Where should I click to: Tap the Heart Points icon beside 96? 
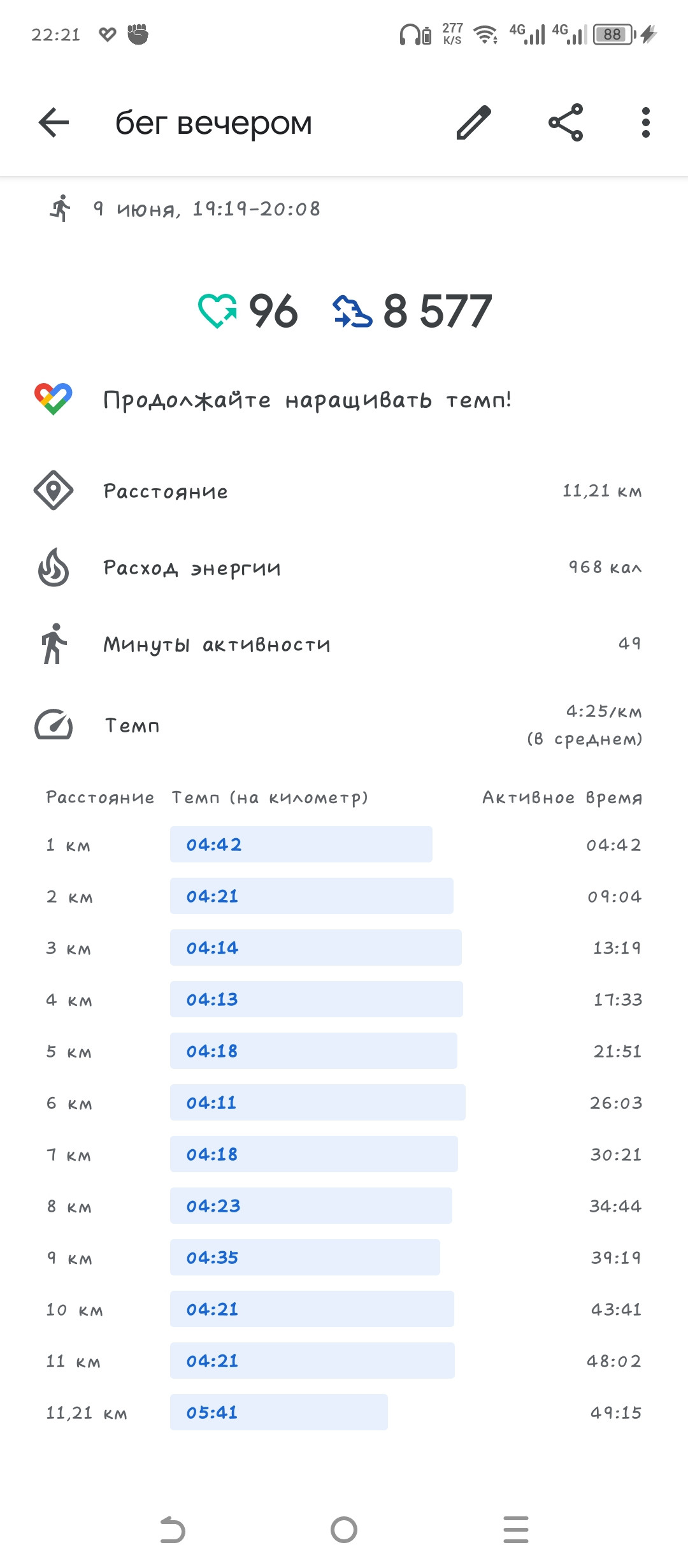(217, 310)
